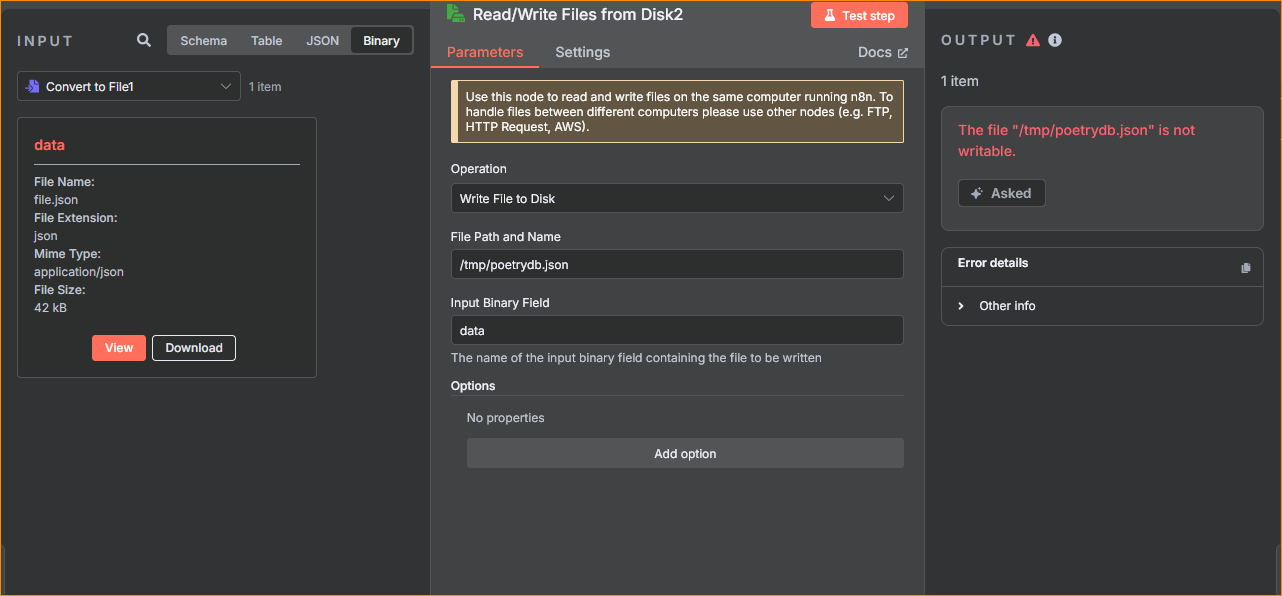Click the File Path and Name field
1282x596 pixels.
677,264
